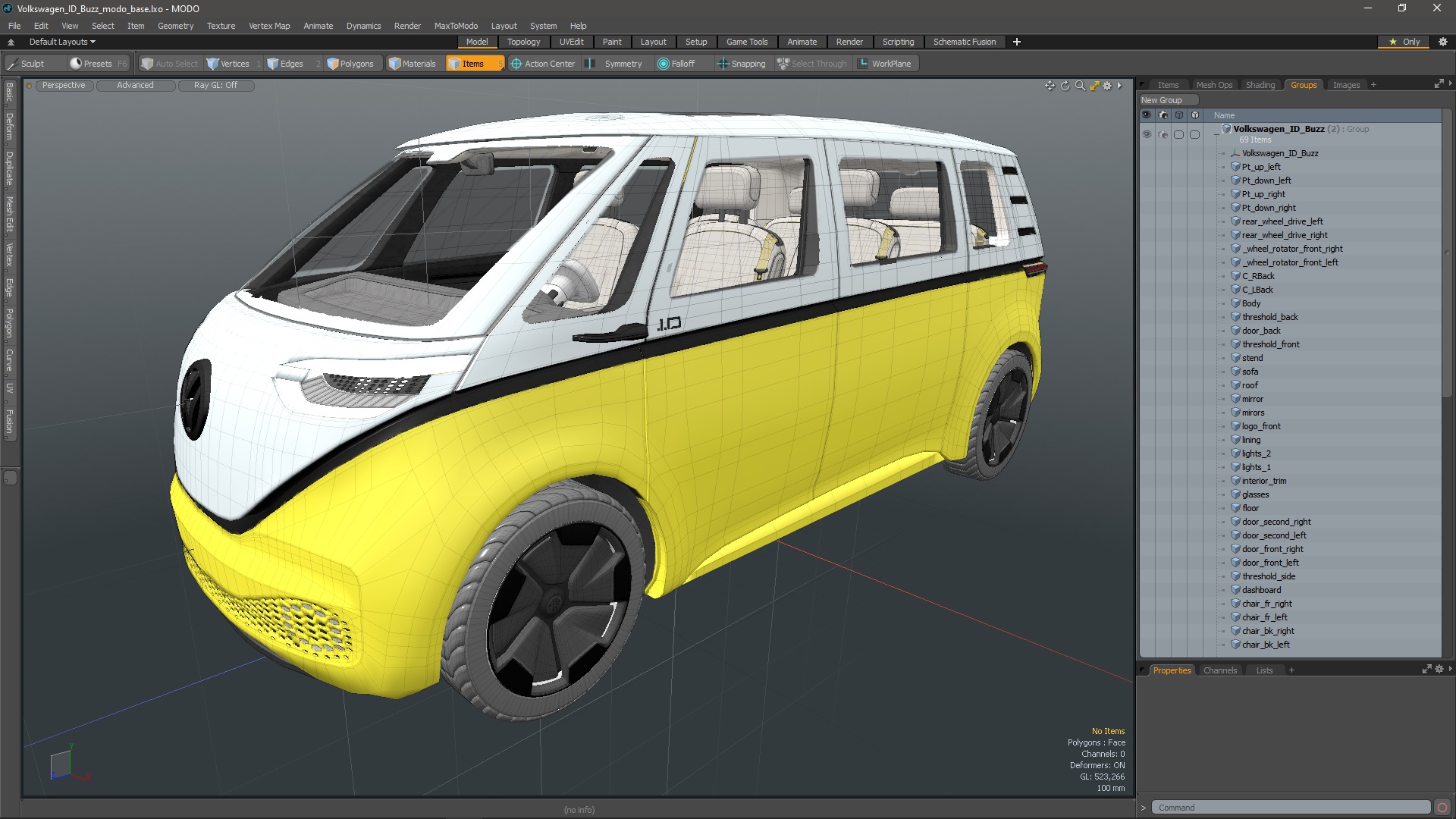
Task: Click the axis gizmo cube in viewport
Action: [x=61, y=764]
